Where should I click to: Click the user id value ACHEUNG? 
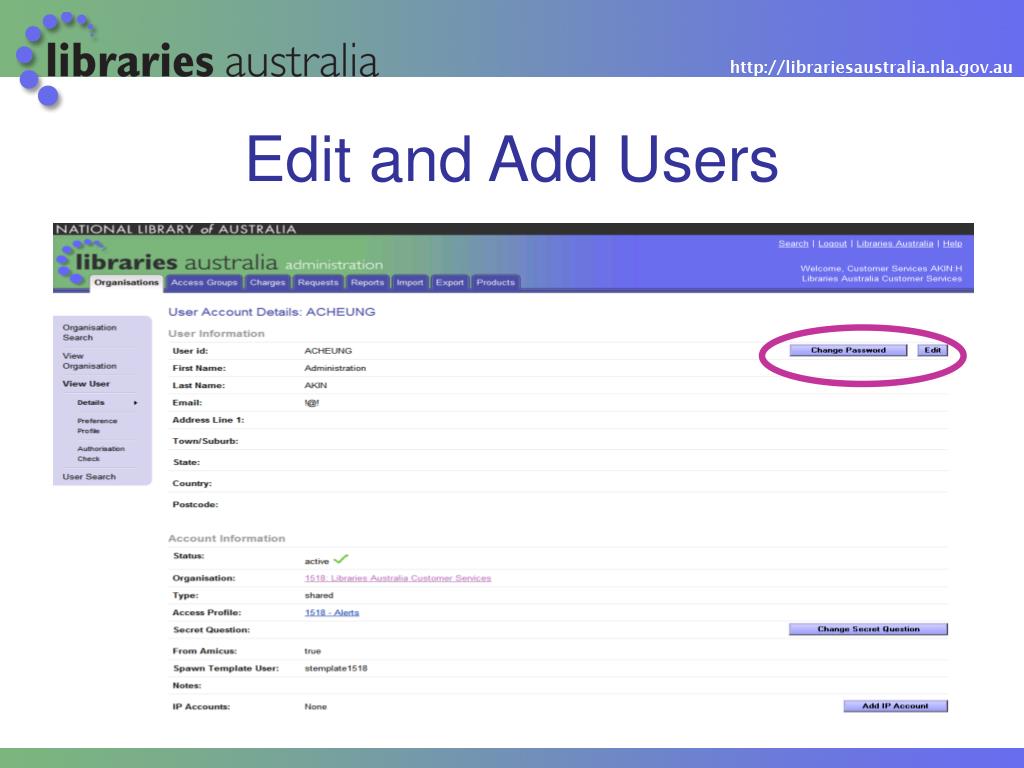(328, 351)
